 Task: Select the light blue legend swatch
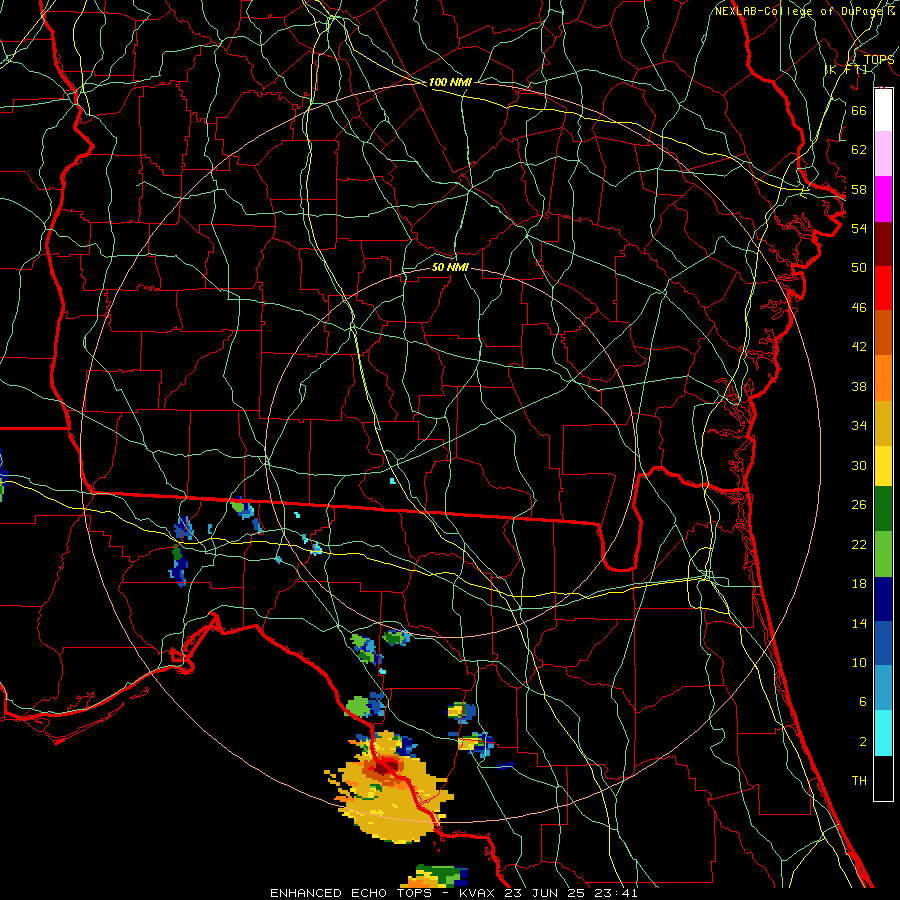[883, 688]
